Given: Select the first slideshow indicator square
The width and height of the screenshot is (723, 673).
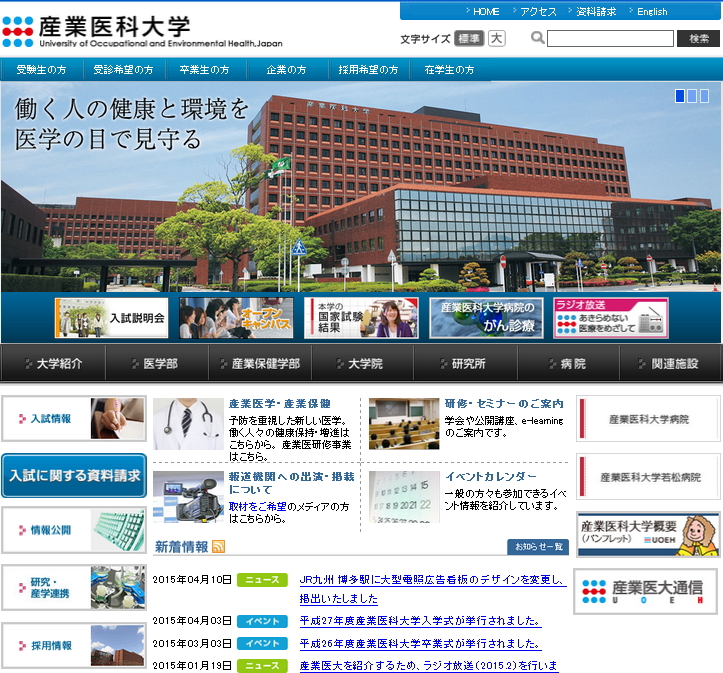Looking at the screenshot, I should tap(680, 96).
